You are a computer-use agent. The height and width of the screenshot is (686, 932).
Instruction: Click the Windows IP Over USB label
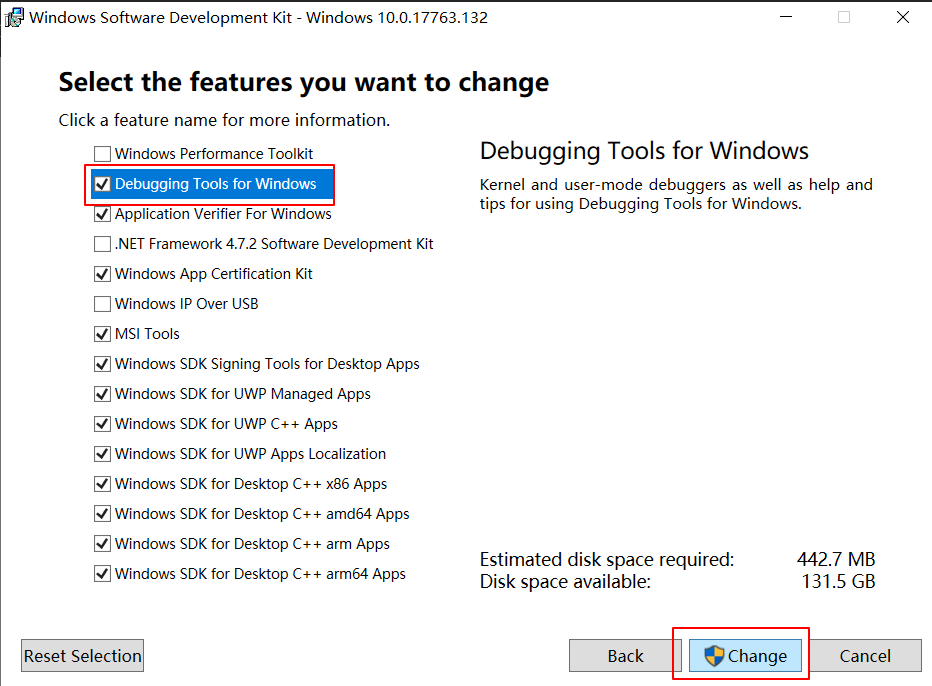pyautogui.click(x=187, y=304)
